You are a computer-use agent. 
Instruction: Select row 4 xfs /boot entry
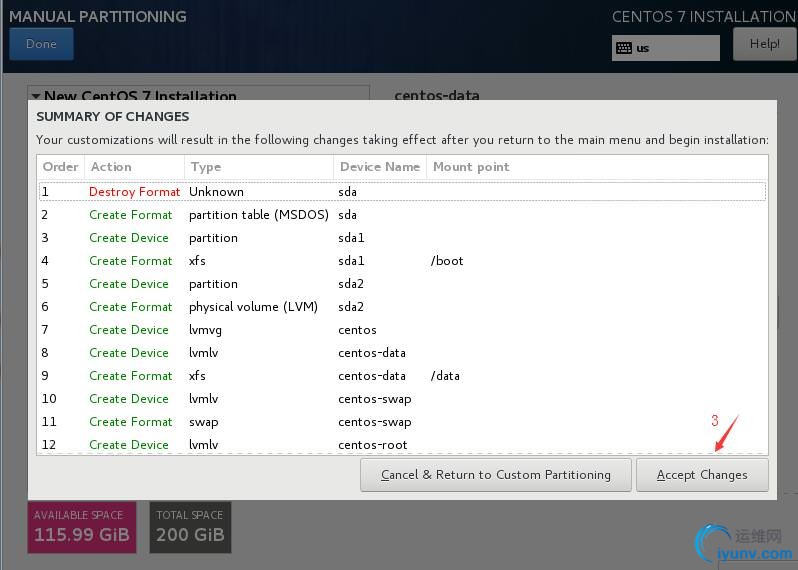coord(402,261)
